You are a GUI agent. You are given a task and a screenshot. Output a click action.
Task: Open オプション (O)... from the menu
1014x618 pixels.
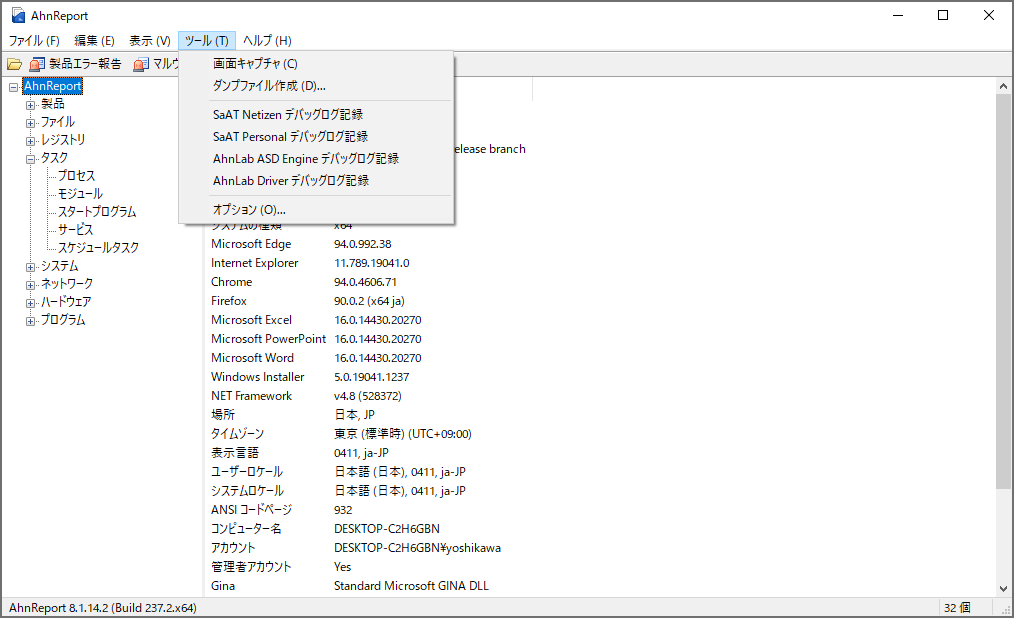(316, 209)
